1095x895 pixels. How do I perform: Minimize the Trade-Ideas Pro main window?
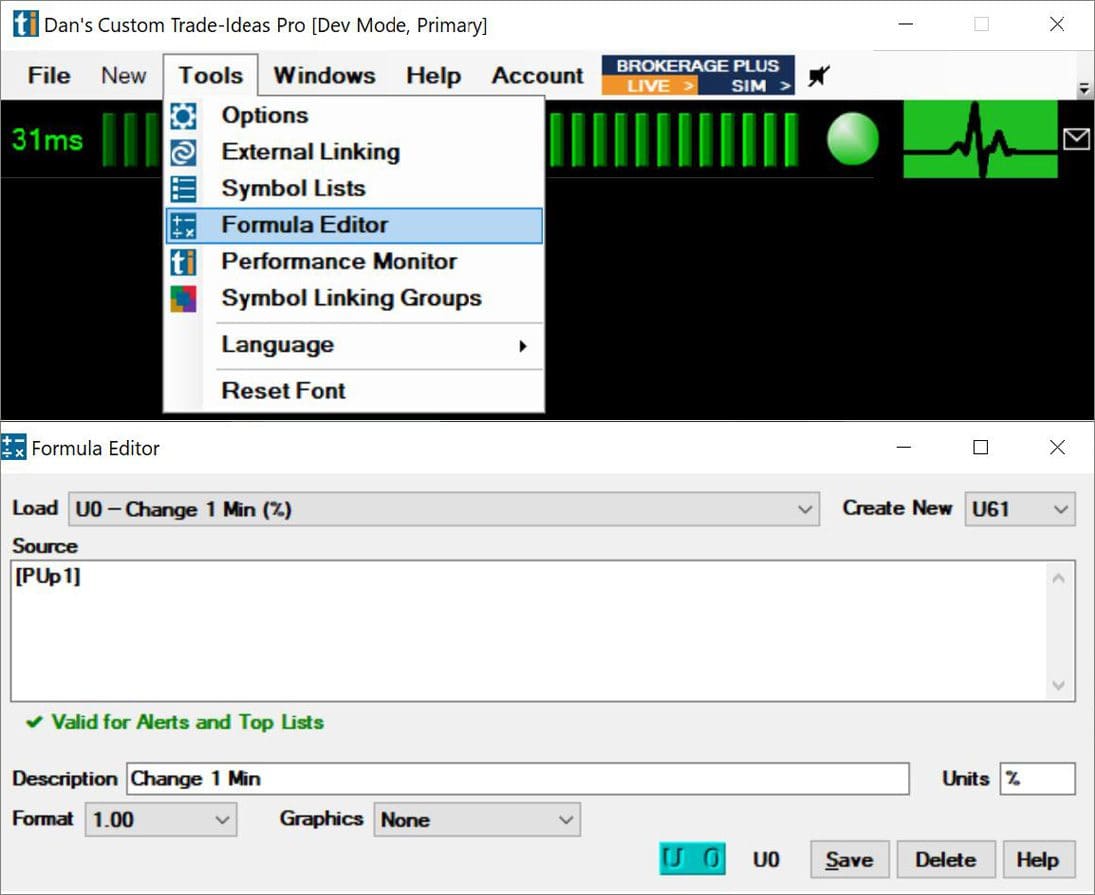tap(906, 24)
